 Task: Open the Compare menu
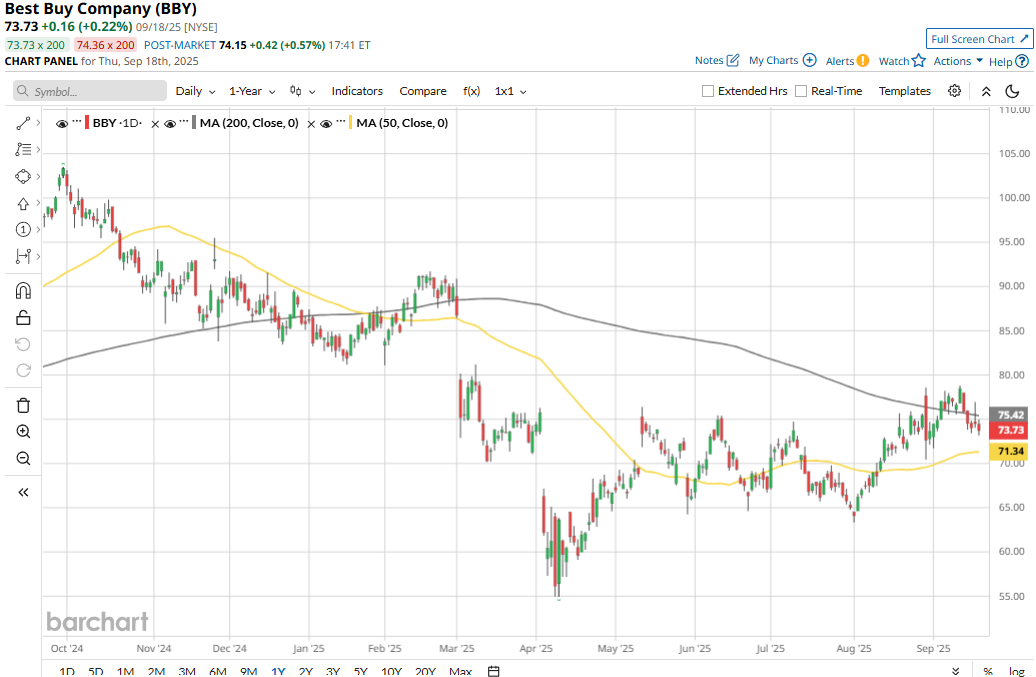(x=423, y=91)
